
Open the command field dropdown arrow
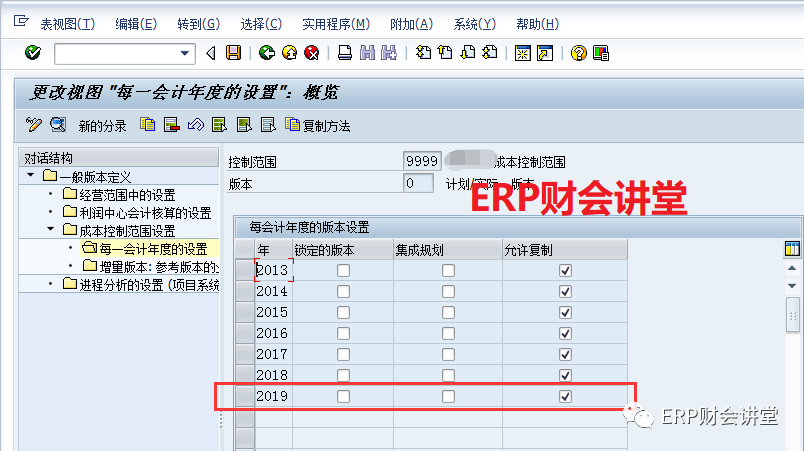click(185, 53)
